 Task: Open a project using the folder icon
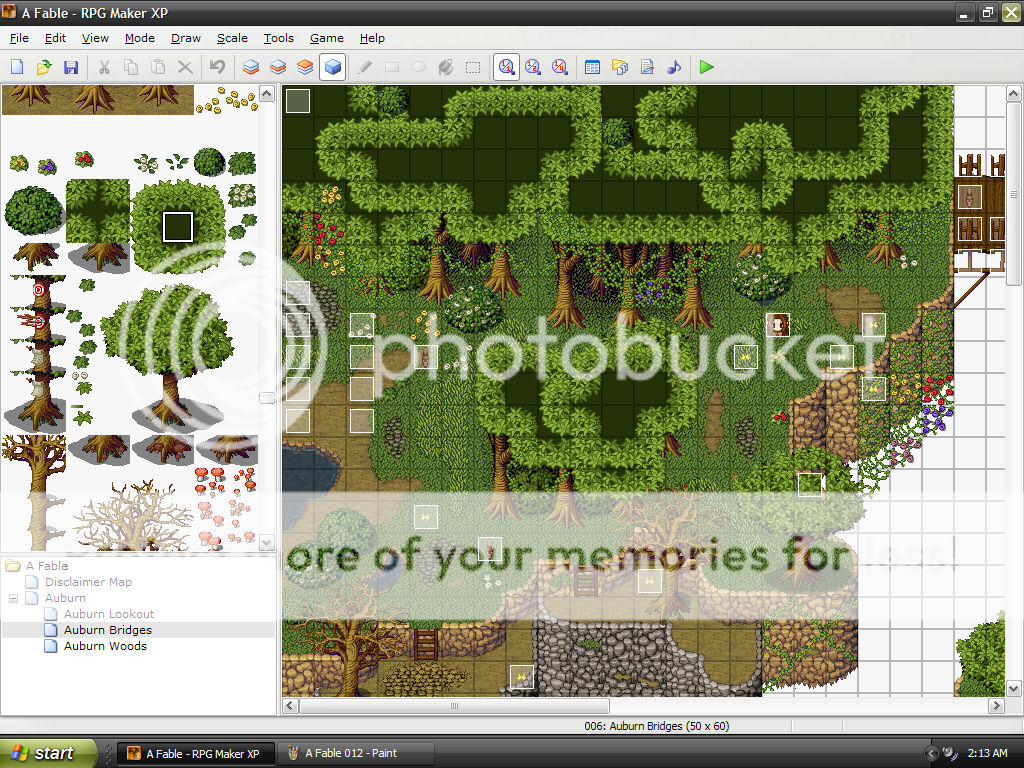point(44,67)
